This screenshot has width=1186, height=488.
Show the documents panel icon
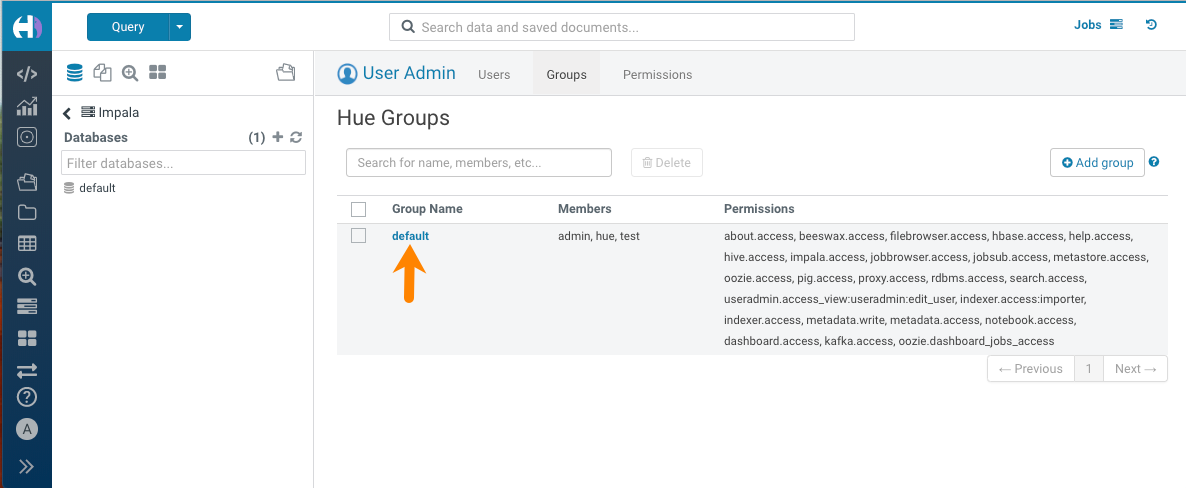(102, 72)
